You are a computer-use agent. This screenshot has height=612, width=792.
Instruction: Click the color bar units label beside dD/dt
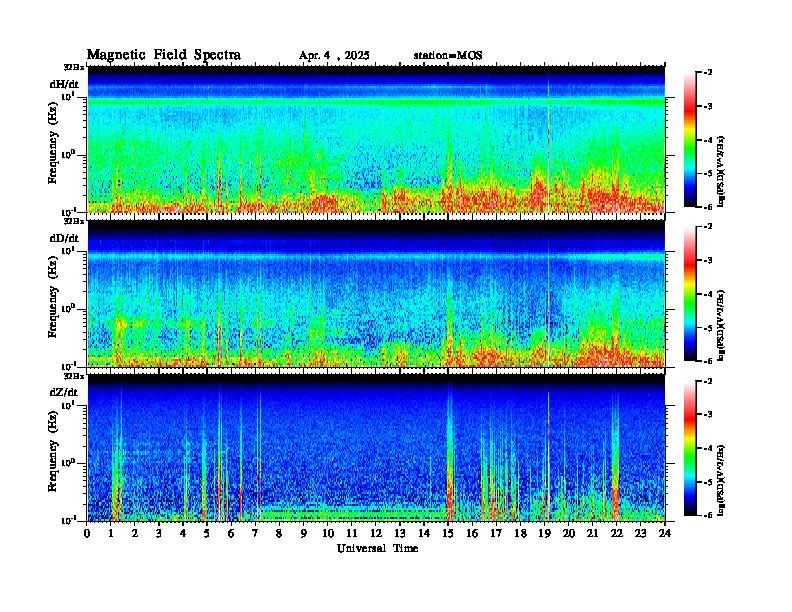pyautogui.click(x=722, y=325)
